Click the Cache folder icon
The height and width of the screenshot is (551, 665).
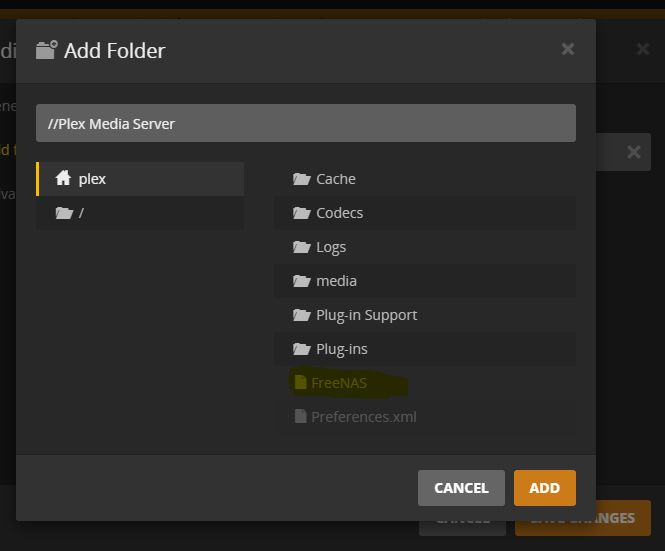pyautogui.click(x=302, y=179)
